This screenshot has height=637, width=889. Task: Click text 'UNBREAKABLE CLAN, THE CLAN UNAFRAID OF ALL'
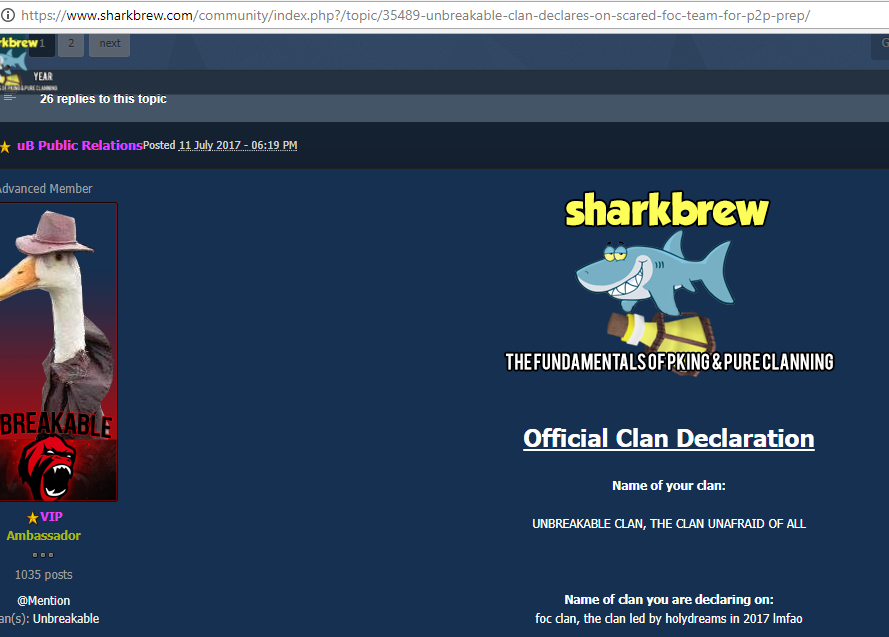(x=669, y=524)
